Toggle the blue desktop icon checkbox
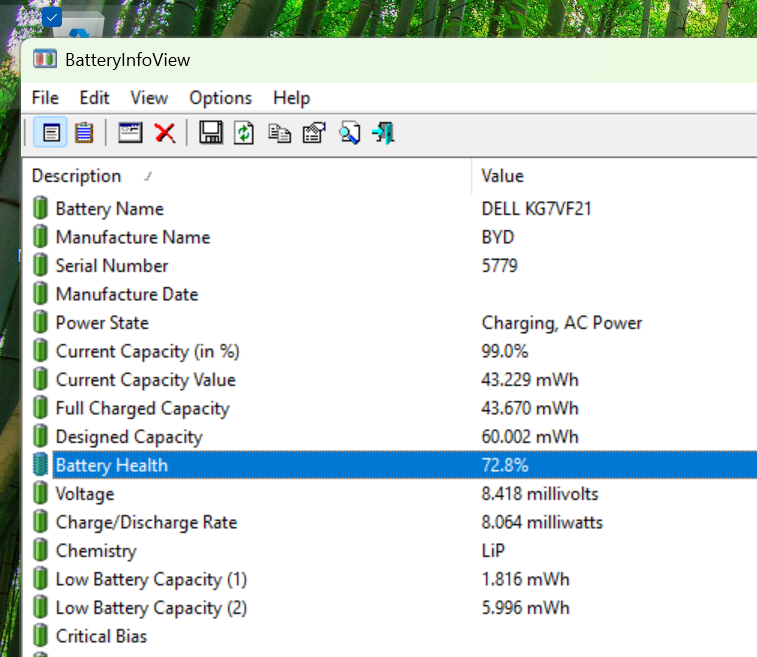 tap(52, 17)
